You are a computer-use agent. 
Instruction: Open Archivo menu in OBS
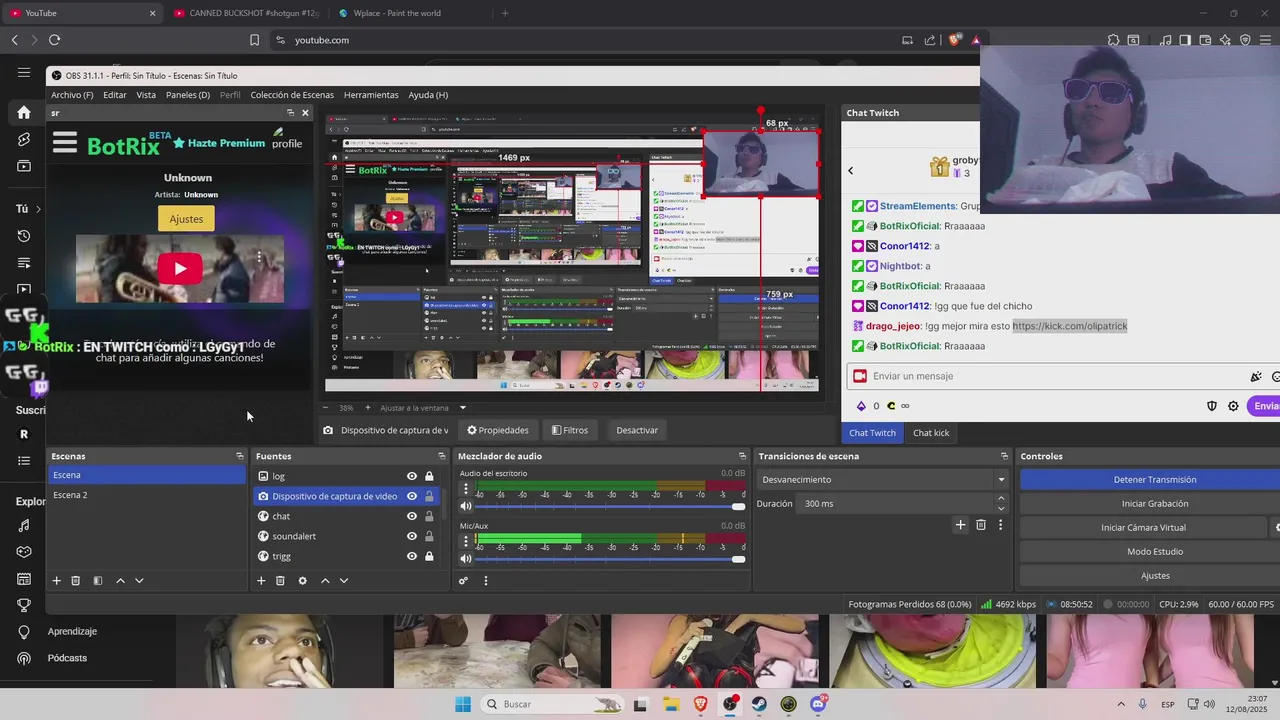[72, 95]
